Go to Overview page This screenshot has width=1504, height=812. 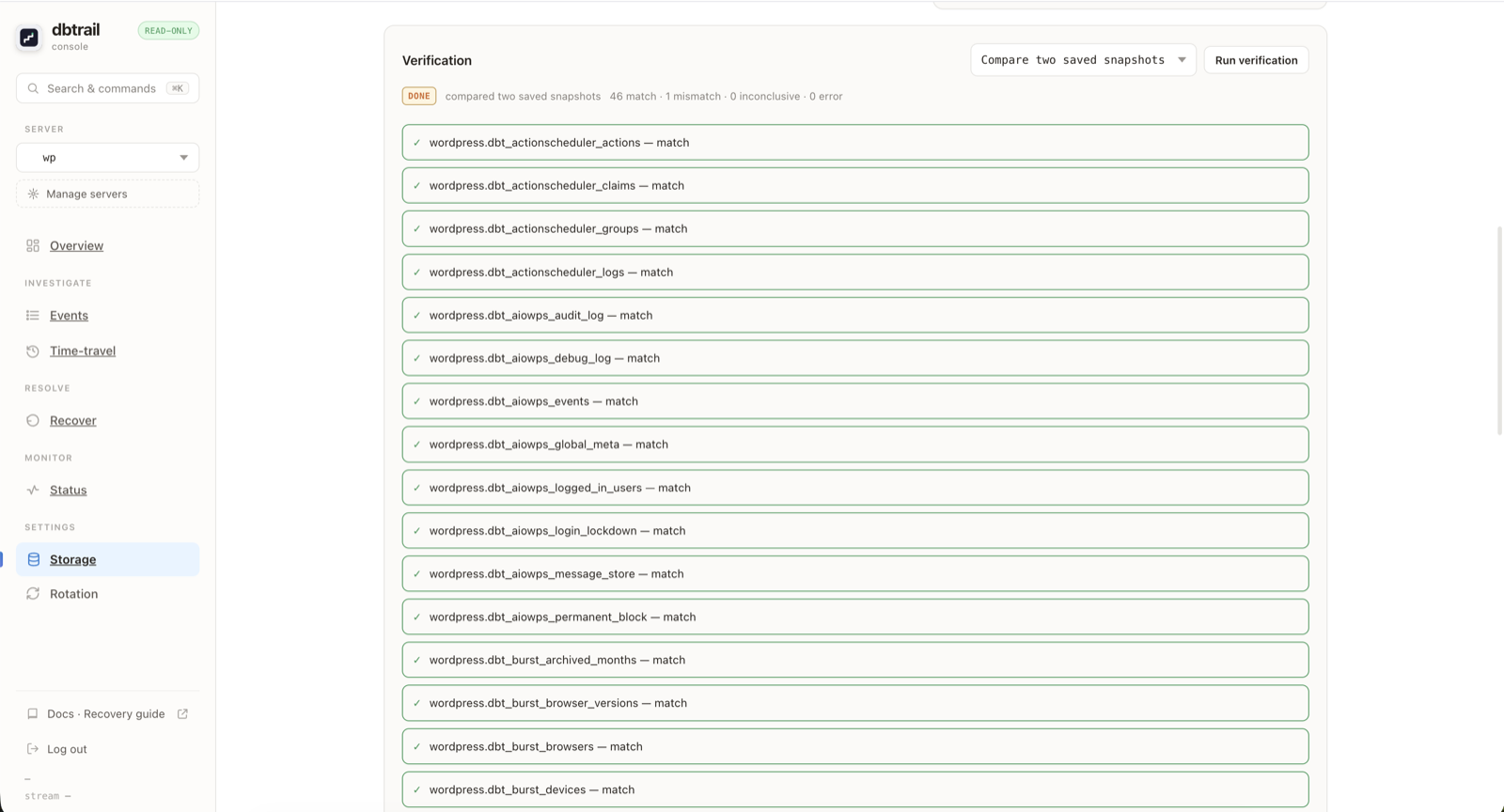(76, 246)
